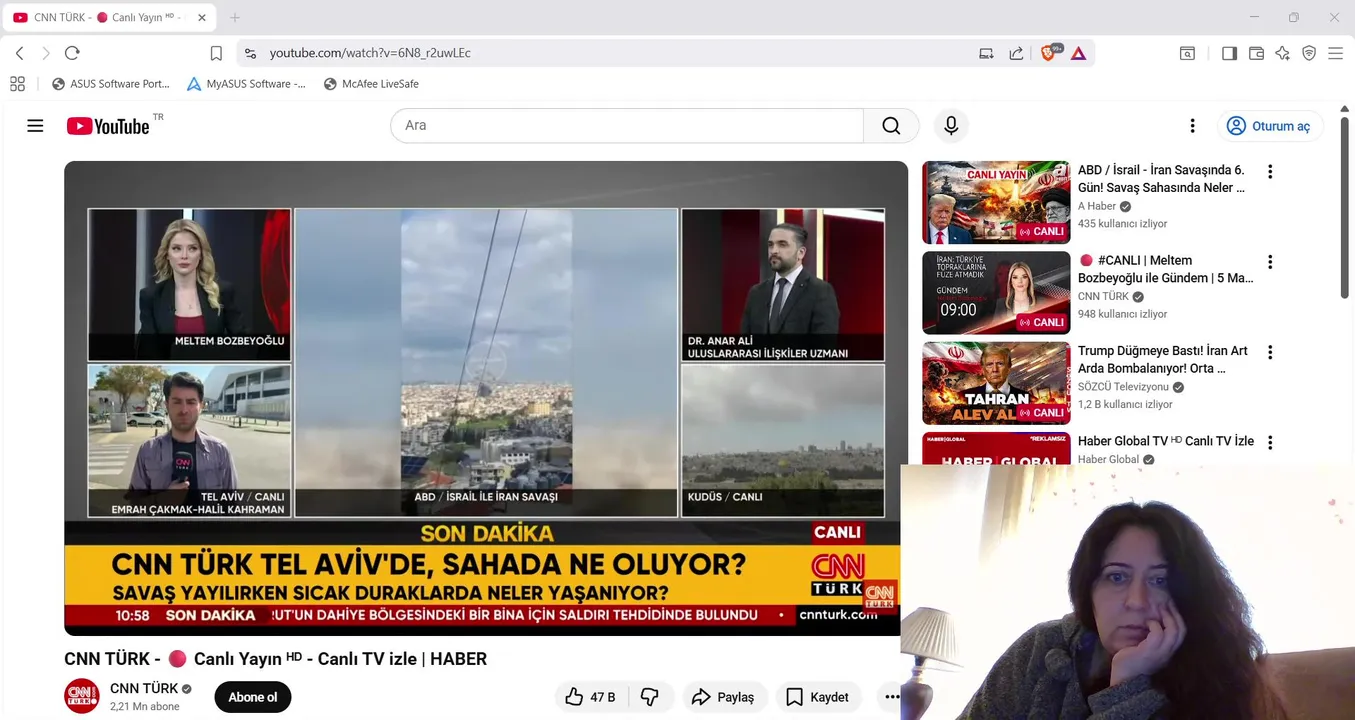The width and height of the screenshot is (1355, 720).
Task: Open Brave Rewards triangle icon
Action: click(x=1078, y=53)
